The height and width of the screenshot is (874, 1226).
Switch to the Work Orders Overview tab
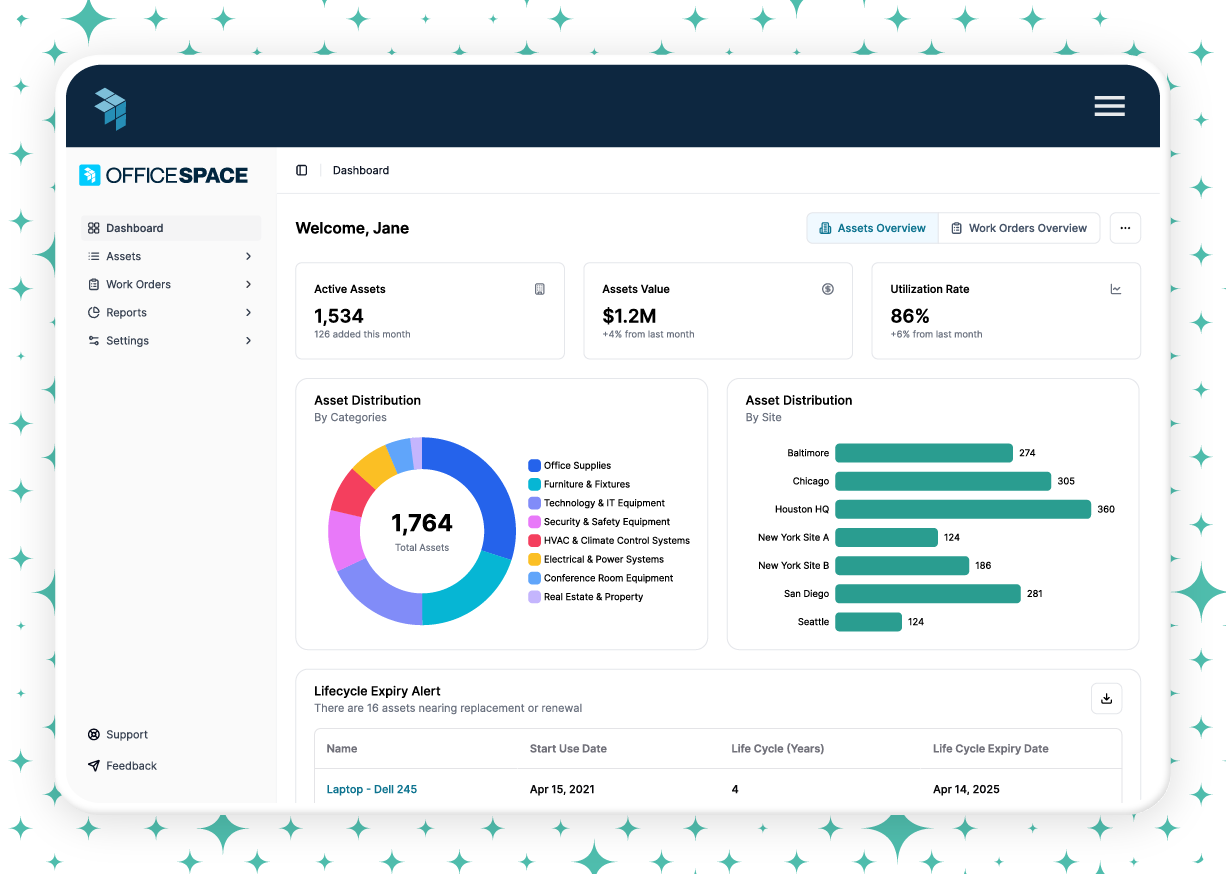pyautogui.click(x=1019, y=228)
